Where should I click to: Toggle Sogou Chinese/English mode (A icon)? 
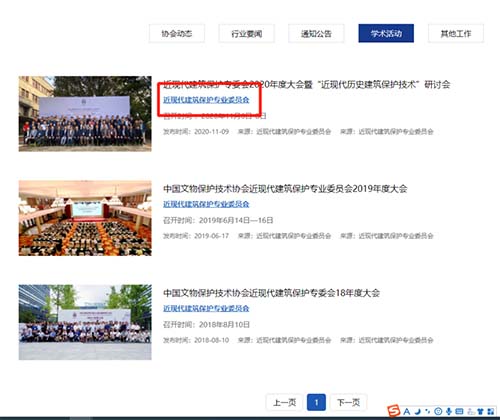tap(407, 411)
